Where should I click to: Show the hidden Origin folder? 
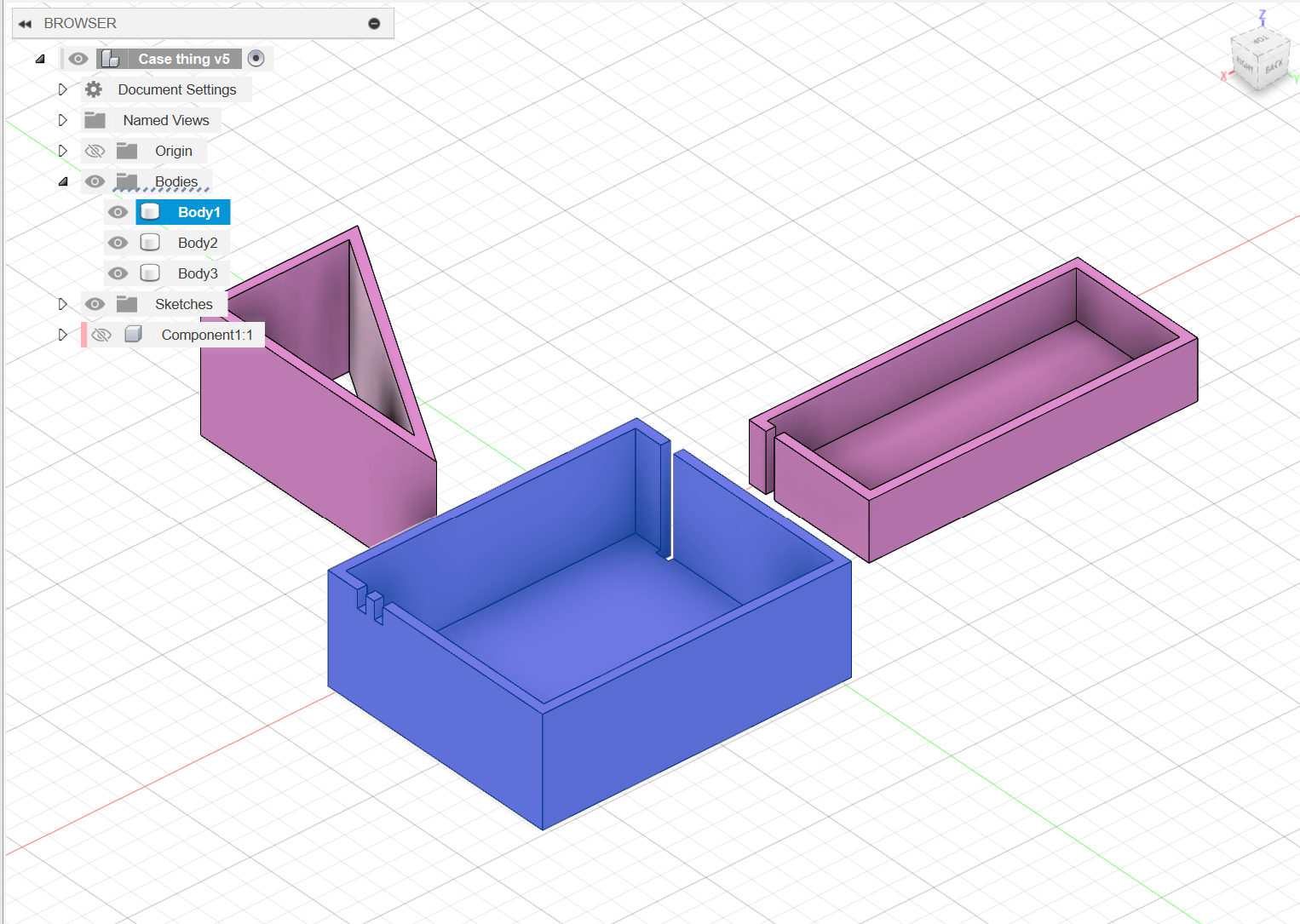[95, 151]
